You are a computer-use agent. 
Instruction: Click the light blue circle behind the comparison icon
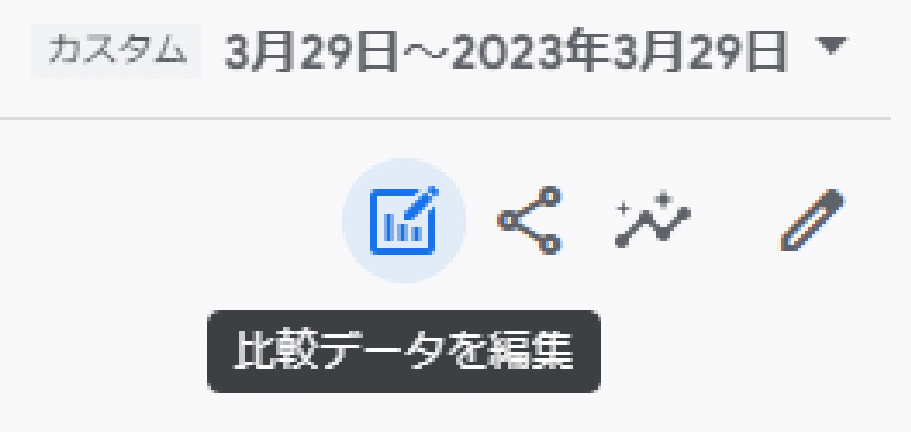pyautogui.click(x=404, y=221)
